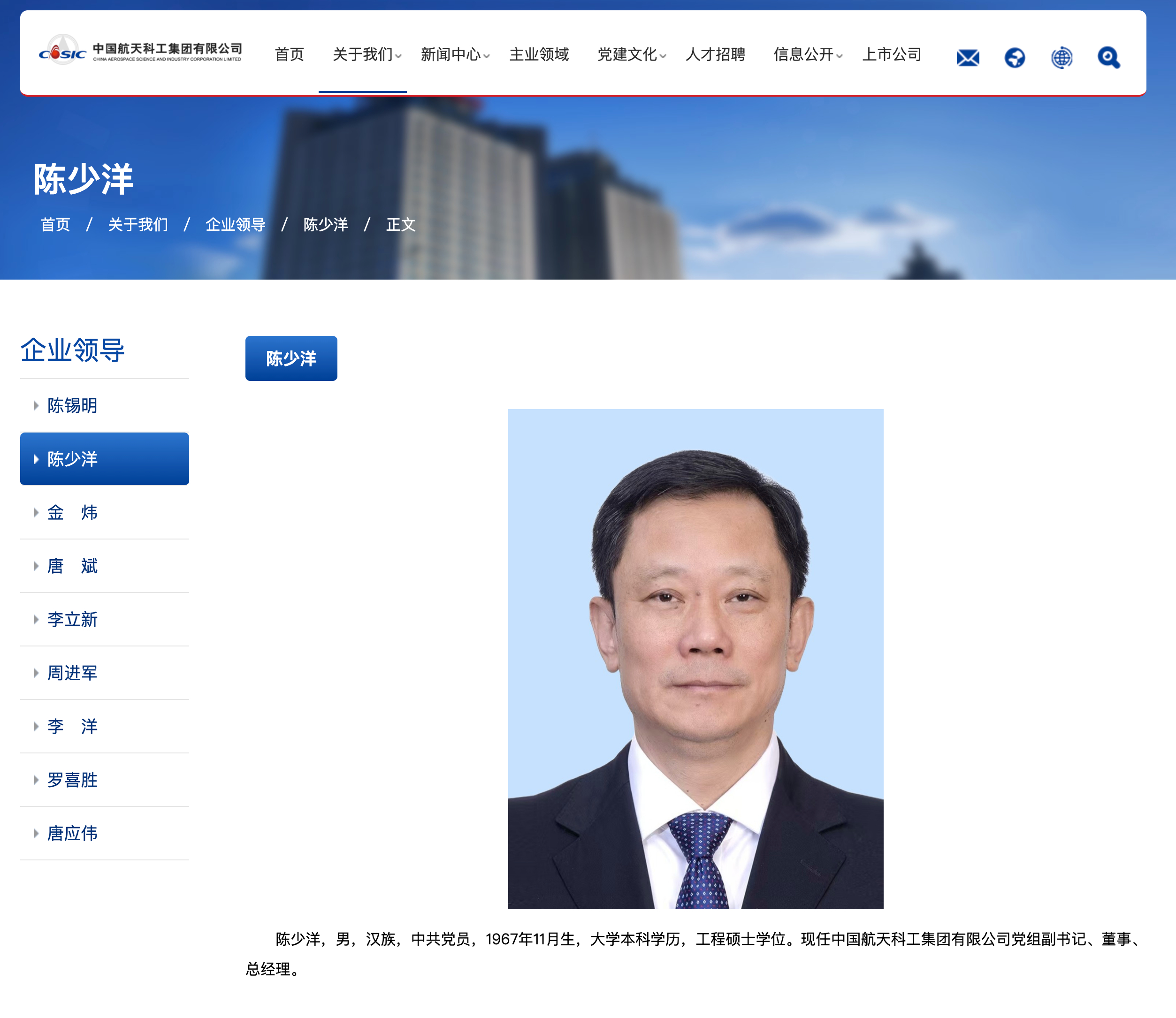Screen dimensions: 1176x1018
Task: Click the blue 陈少洋 tab button
Action: (x=291, y=358)
